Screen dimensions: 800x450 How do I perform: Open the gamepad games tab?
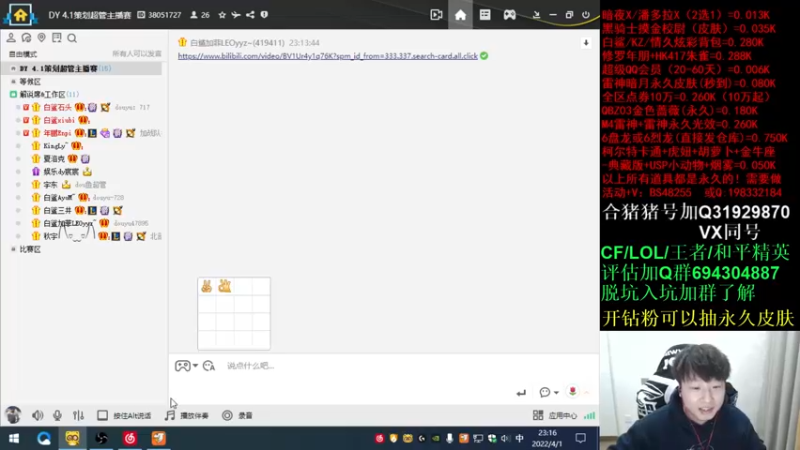tap(509, 15)
